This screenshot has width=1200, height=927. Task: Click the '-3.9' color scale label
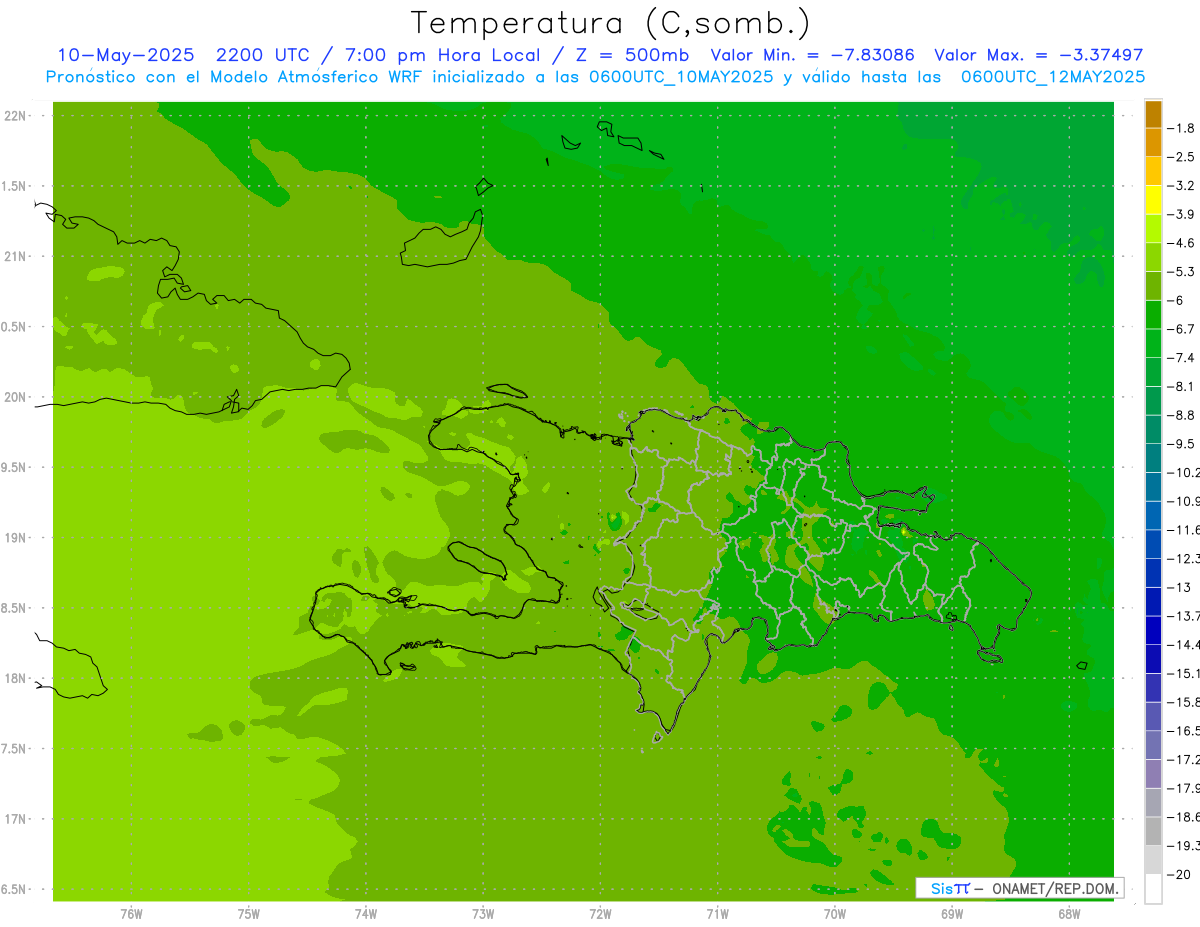[x=1182, y=214]
